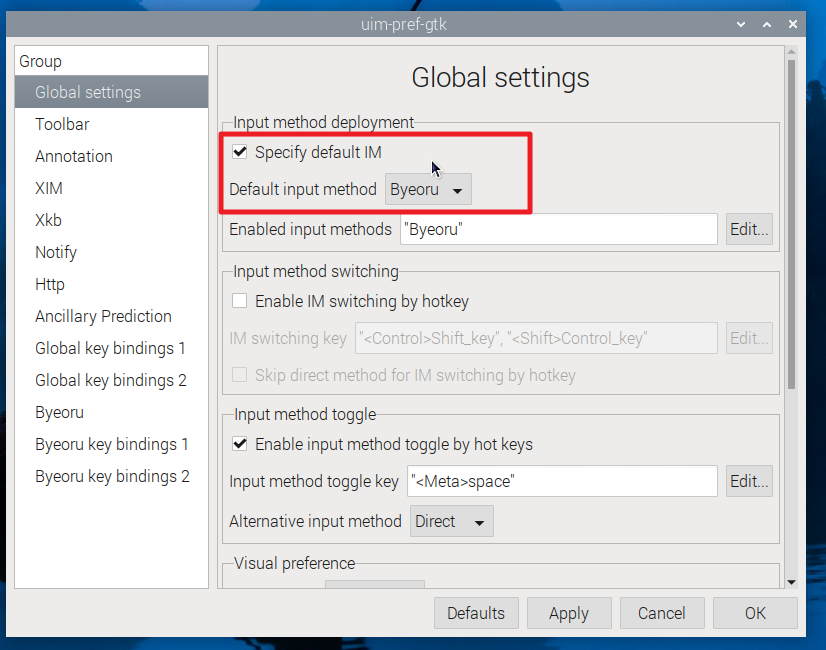Click the Cancel button
The height and width of the screenshot is (650, 826).
click(662, 613)
